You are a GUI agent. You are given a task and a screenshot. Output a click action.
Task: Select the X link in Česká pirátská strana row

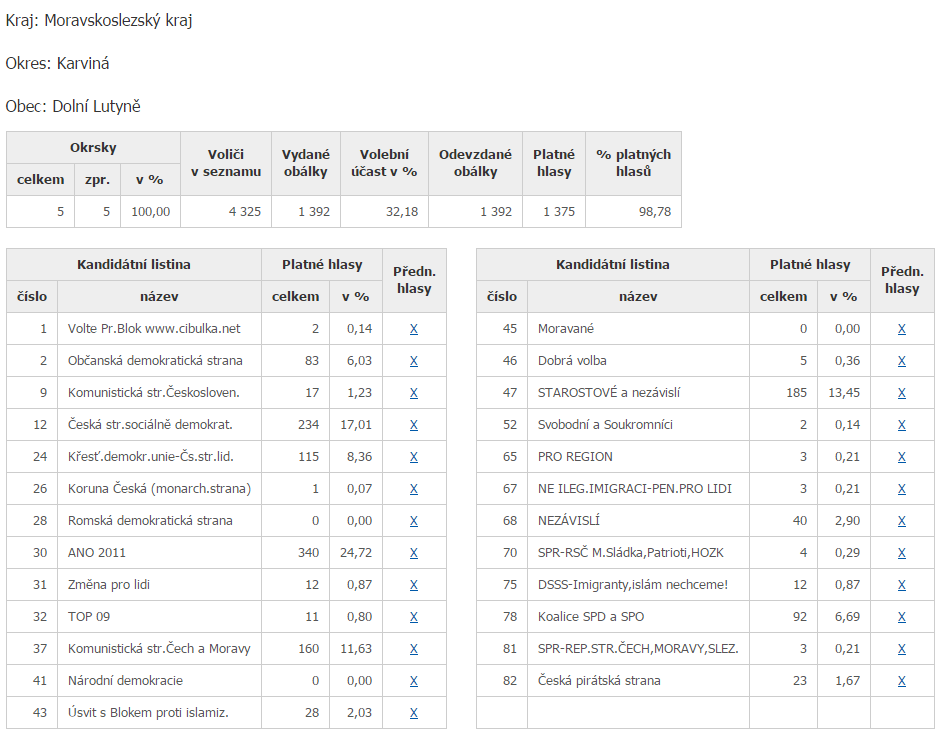pos(901,681)
